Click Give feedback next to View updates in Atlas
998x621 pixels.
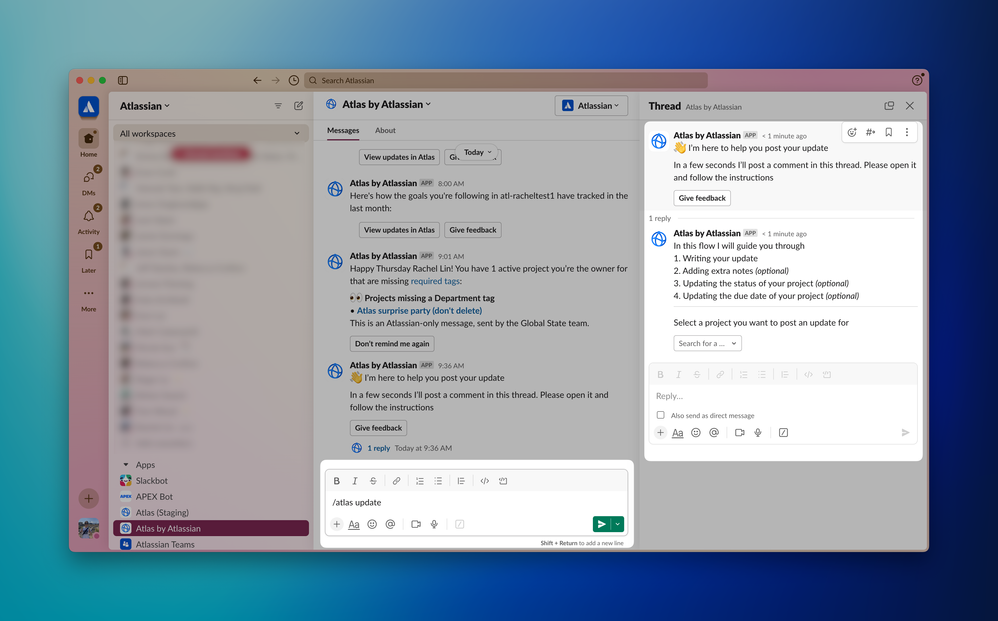click(473, 230)
